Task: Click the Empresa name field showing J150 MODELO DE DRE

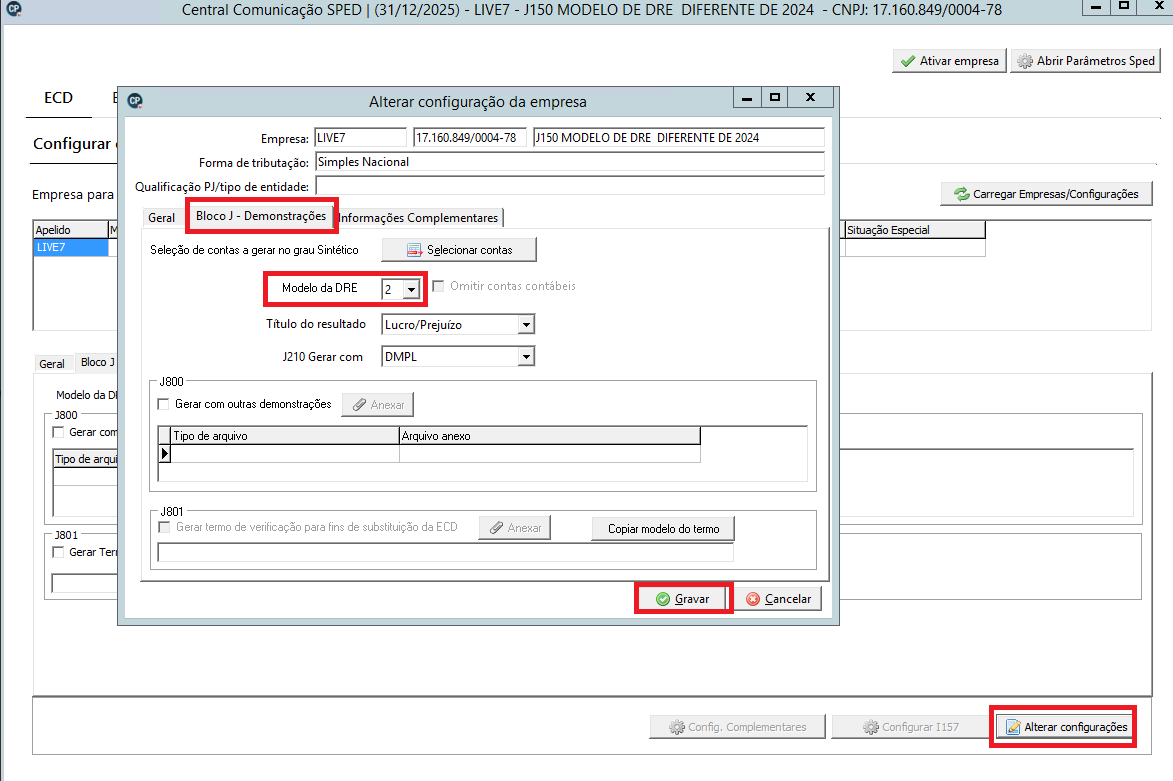Action: (x=679, y=138)
